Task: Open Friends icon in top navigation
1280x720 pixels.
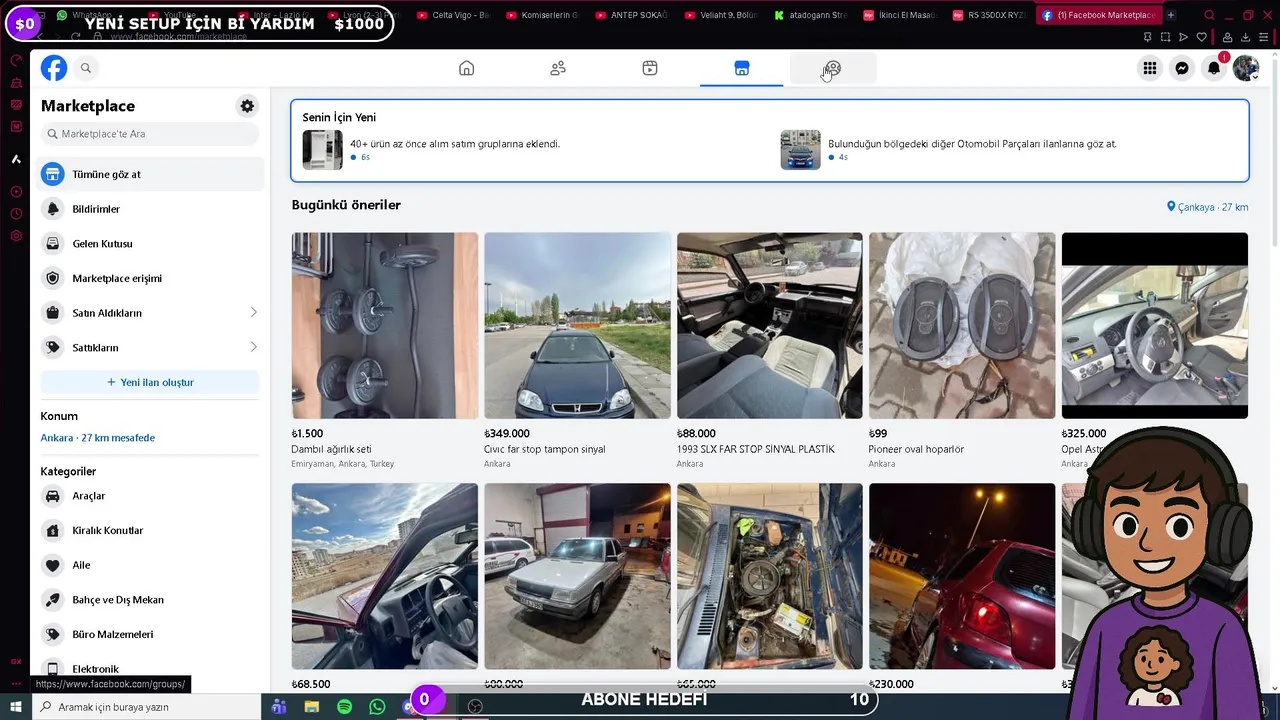Action: click(x=558, y=68)
